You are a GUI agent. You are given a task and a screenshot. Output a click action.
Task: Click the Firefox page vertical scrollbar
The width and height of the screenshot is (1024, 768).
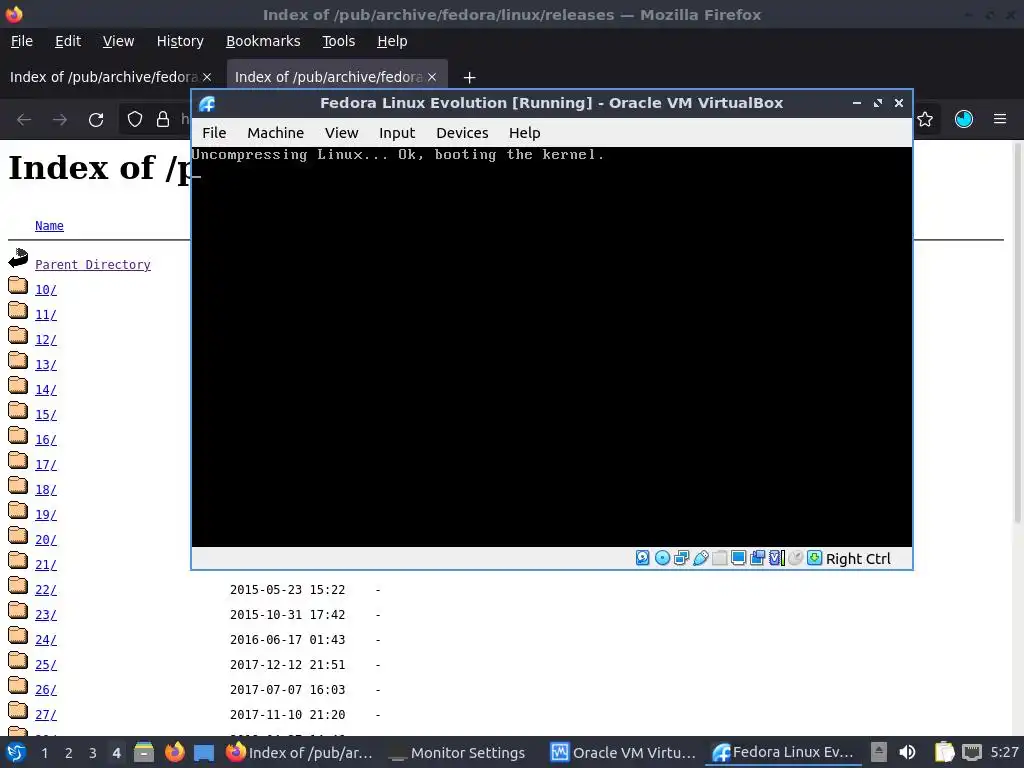(1017, 333)
